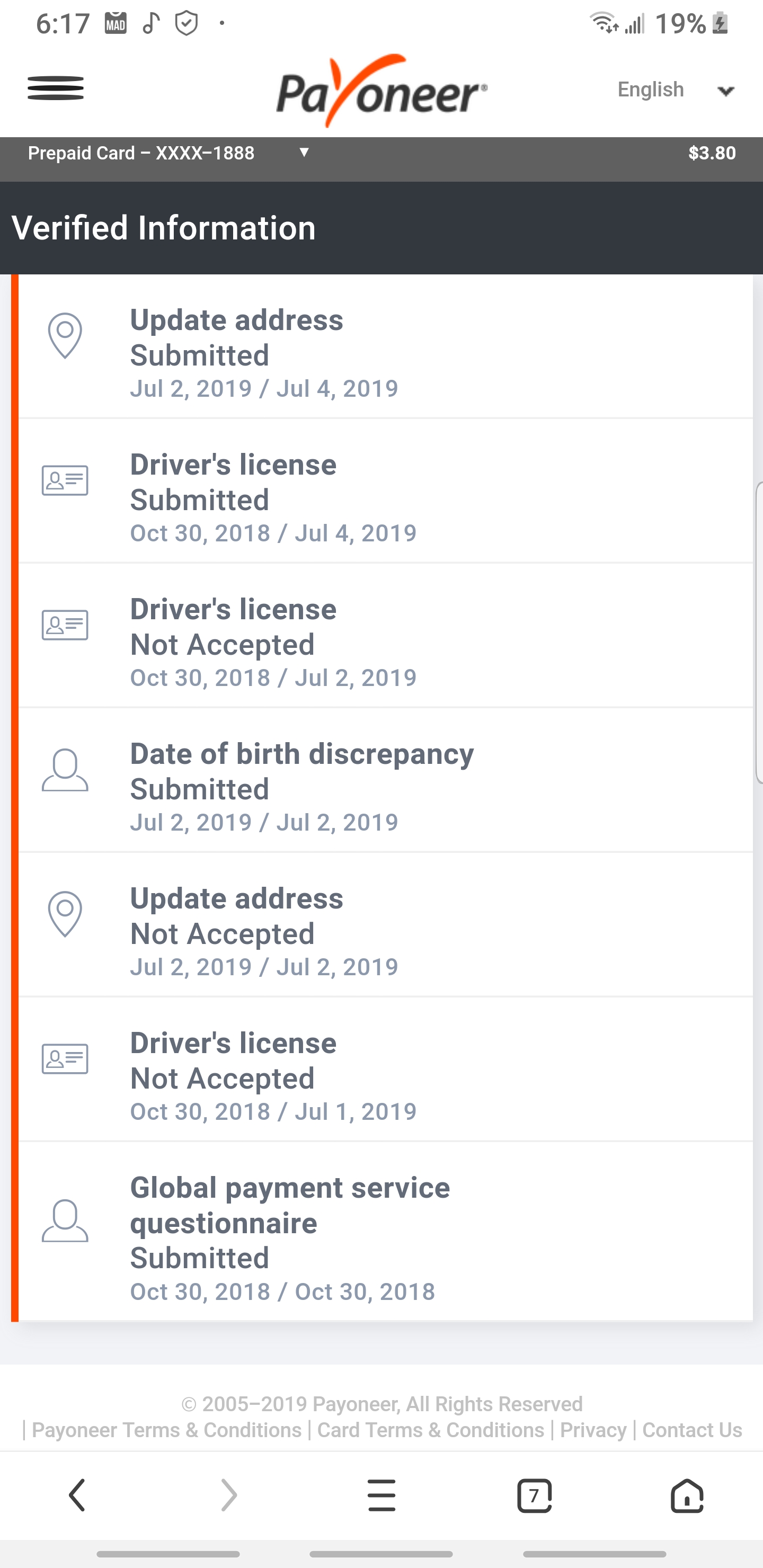Open the hamburger navigation menu
The width and height of the screenshot is (763, 1568).
coord(56,89)
